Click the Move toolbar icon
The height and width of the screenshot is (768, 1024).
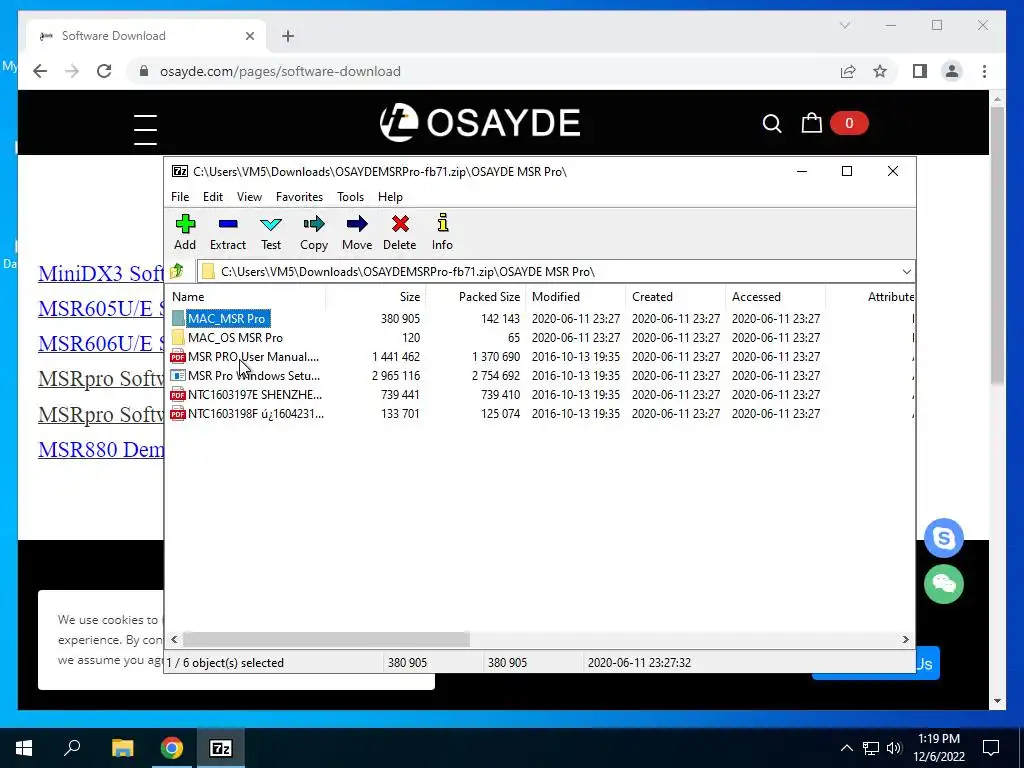tap(357, 225)
